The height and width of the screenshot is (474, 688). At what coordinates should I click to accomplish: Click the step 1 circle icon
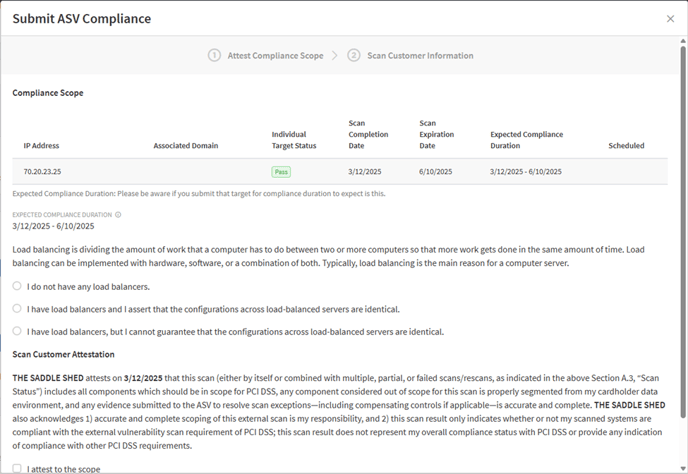click(x=214, y=56)
